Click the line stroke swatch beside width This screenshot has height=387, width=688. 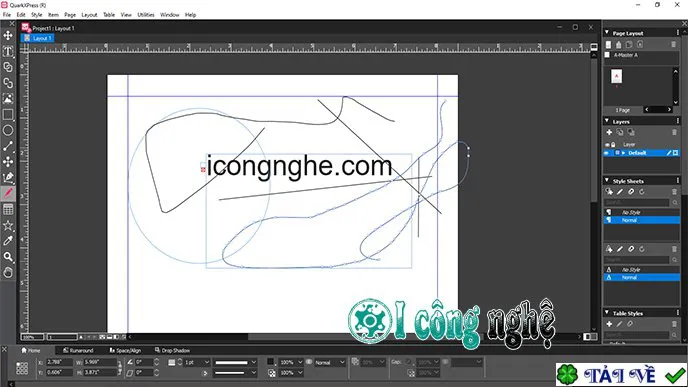tap(172, 362)
